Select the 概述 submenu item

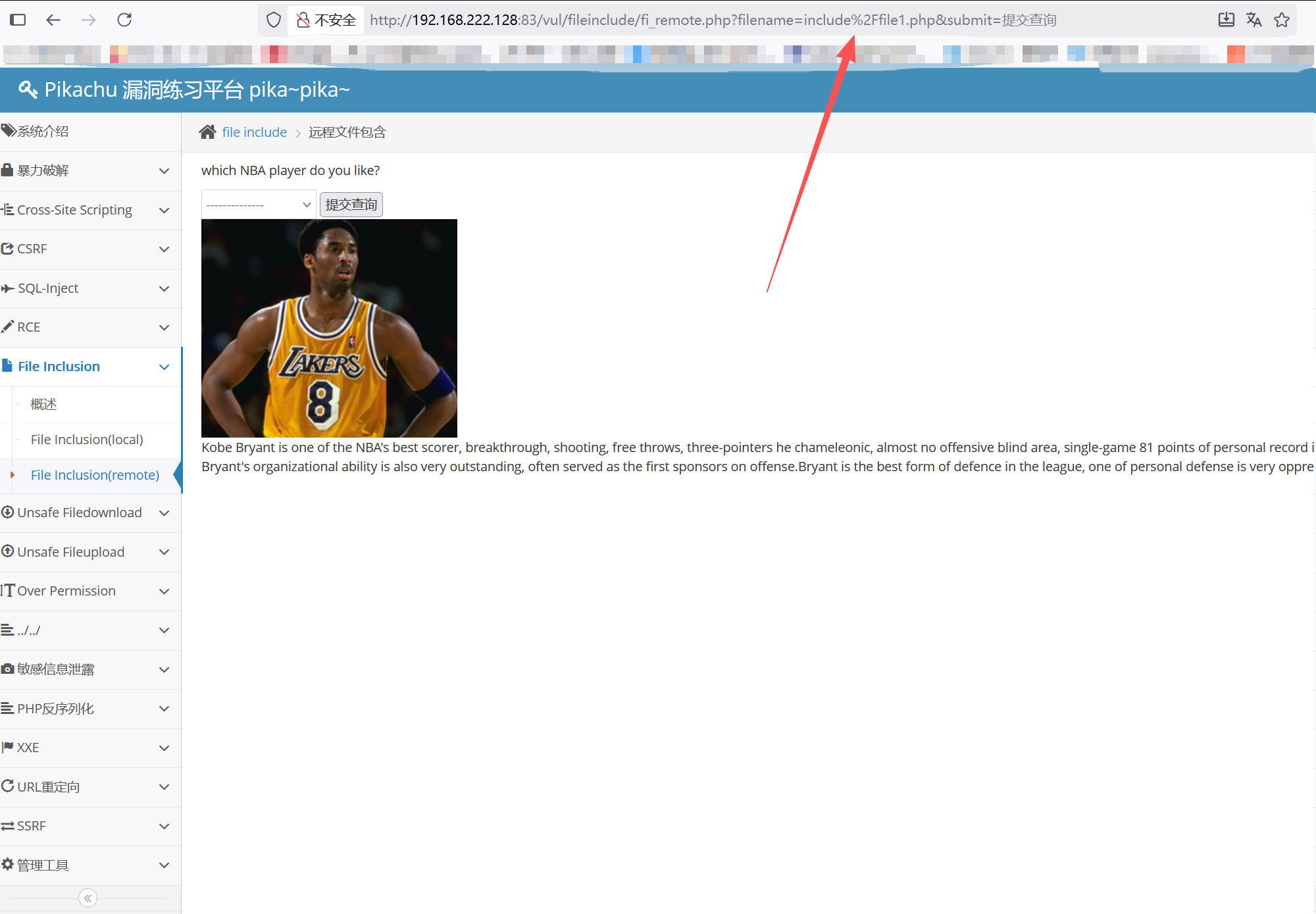coord(43,404)
